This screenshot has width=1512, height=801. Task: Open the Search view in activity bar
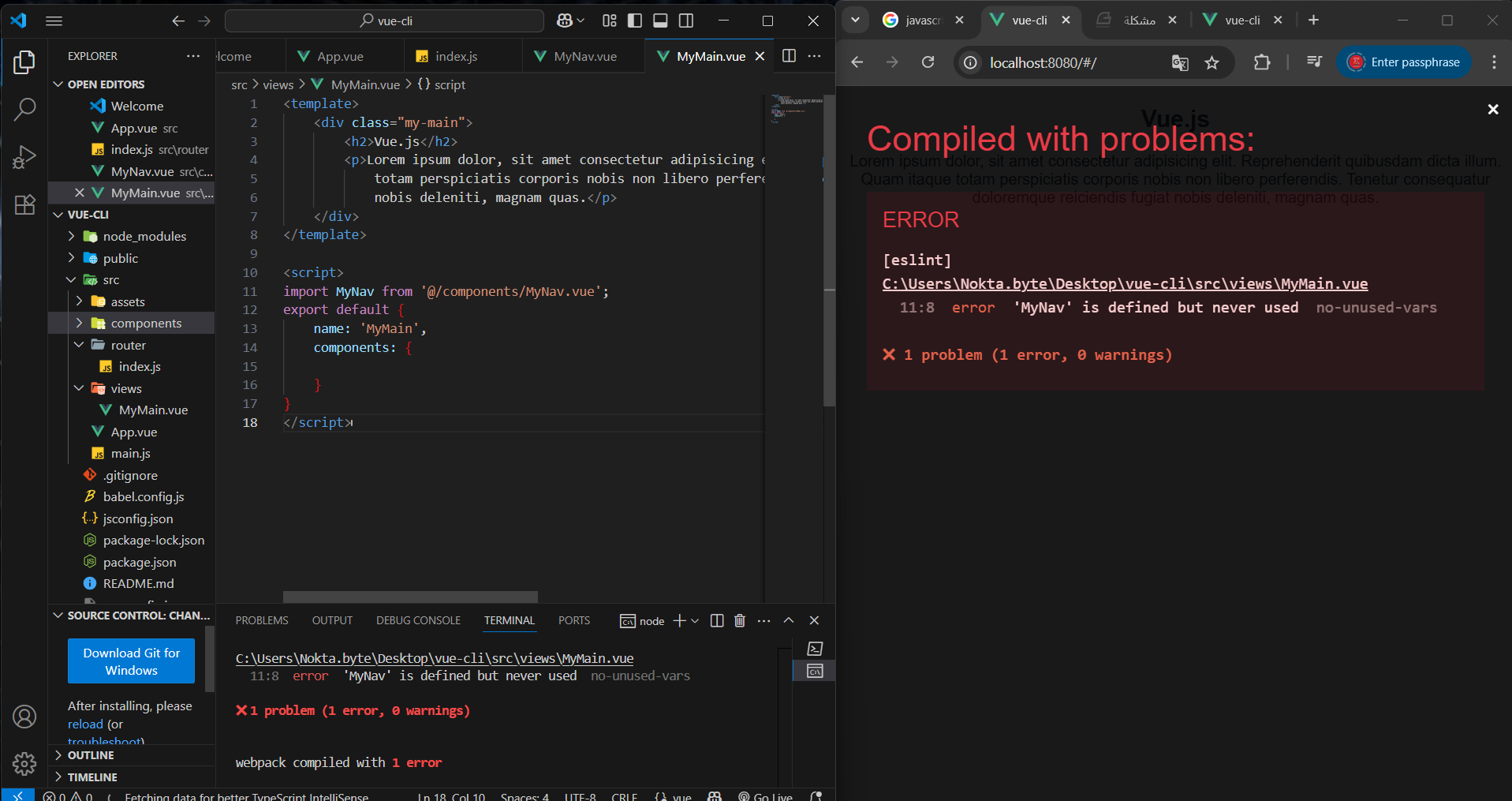click(x=24, y=109)
